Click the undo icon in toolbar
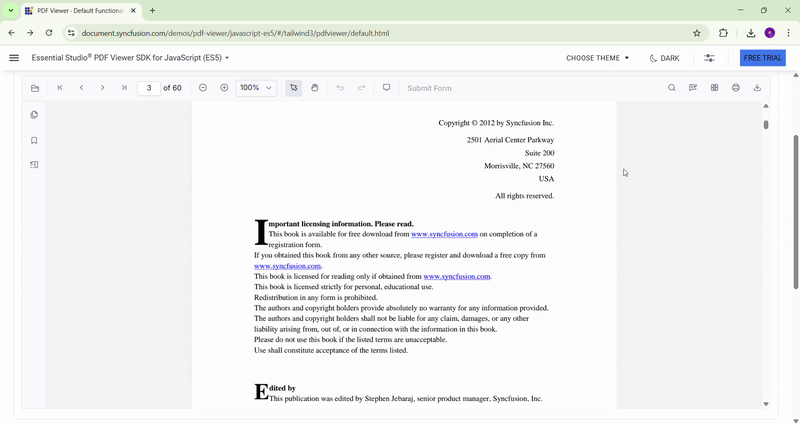Screen dimensions: 800x425 (340, 88)
